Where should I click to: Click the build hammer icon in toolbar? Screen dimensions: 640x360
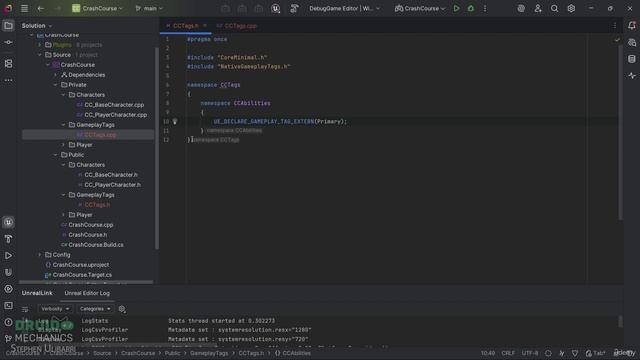click(x=294, y=8)
